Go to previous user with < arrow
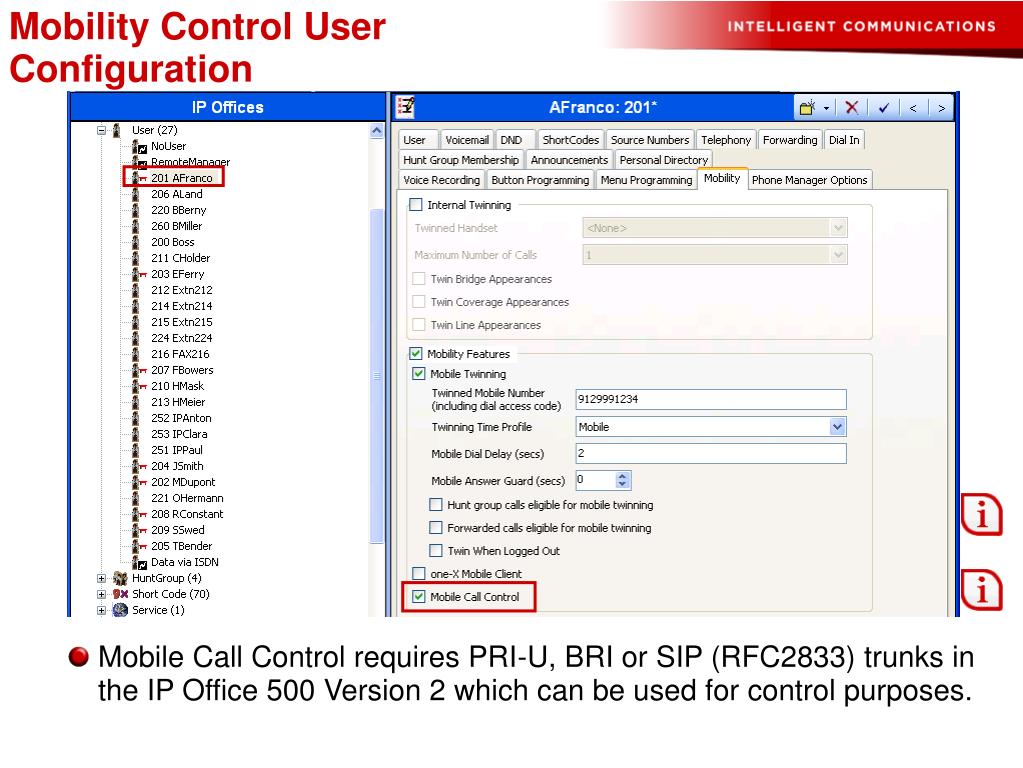The image size is (1023, 768). pos(913,108)
